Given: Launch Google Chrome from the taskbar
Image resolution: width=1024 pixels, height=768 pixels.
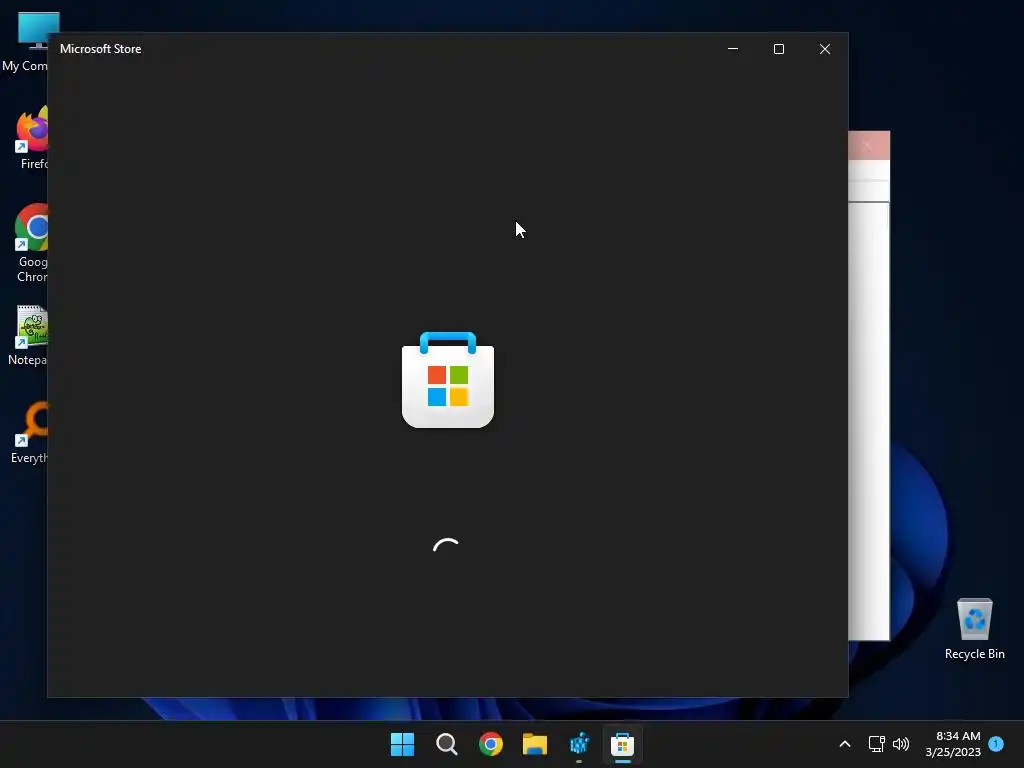Looking at the screenshot, I should pos(490,744).
